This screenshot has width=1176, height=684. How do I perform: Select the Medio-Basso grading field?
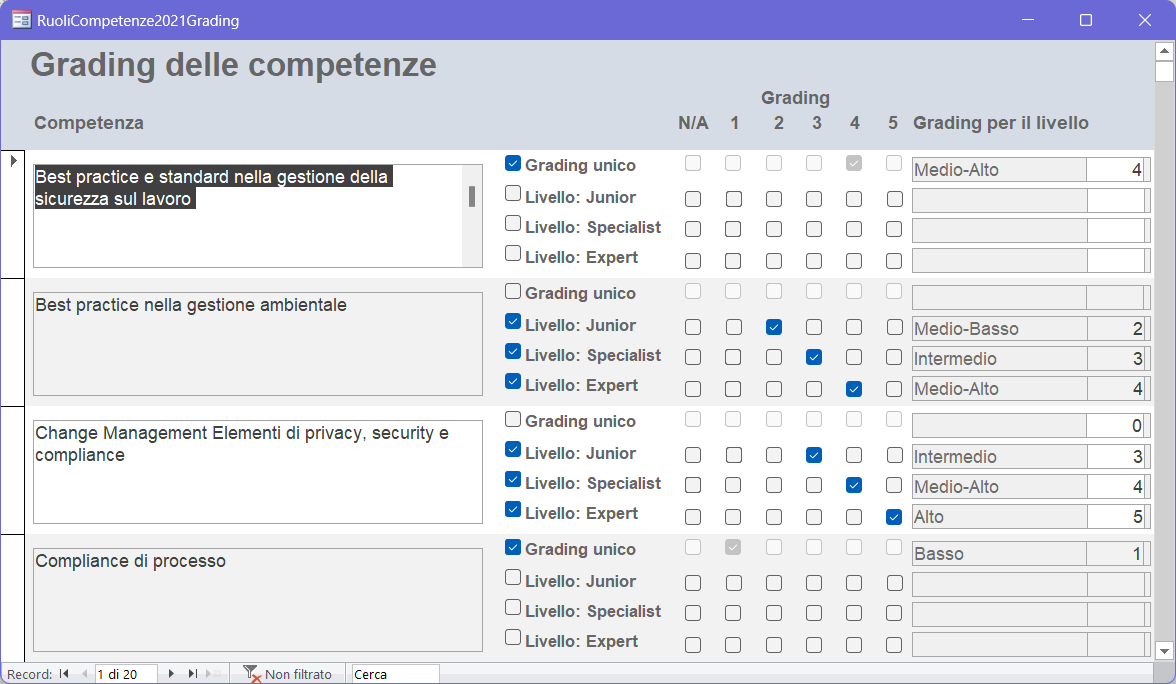coord(998,329)
